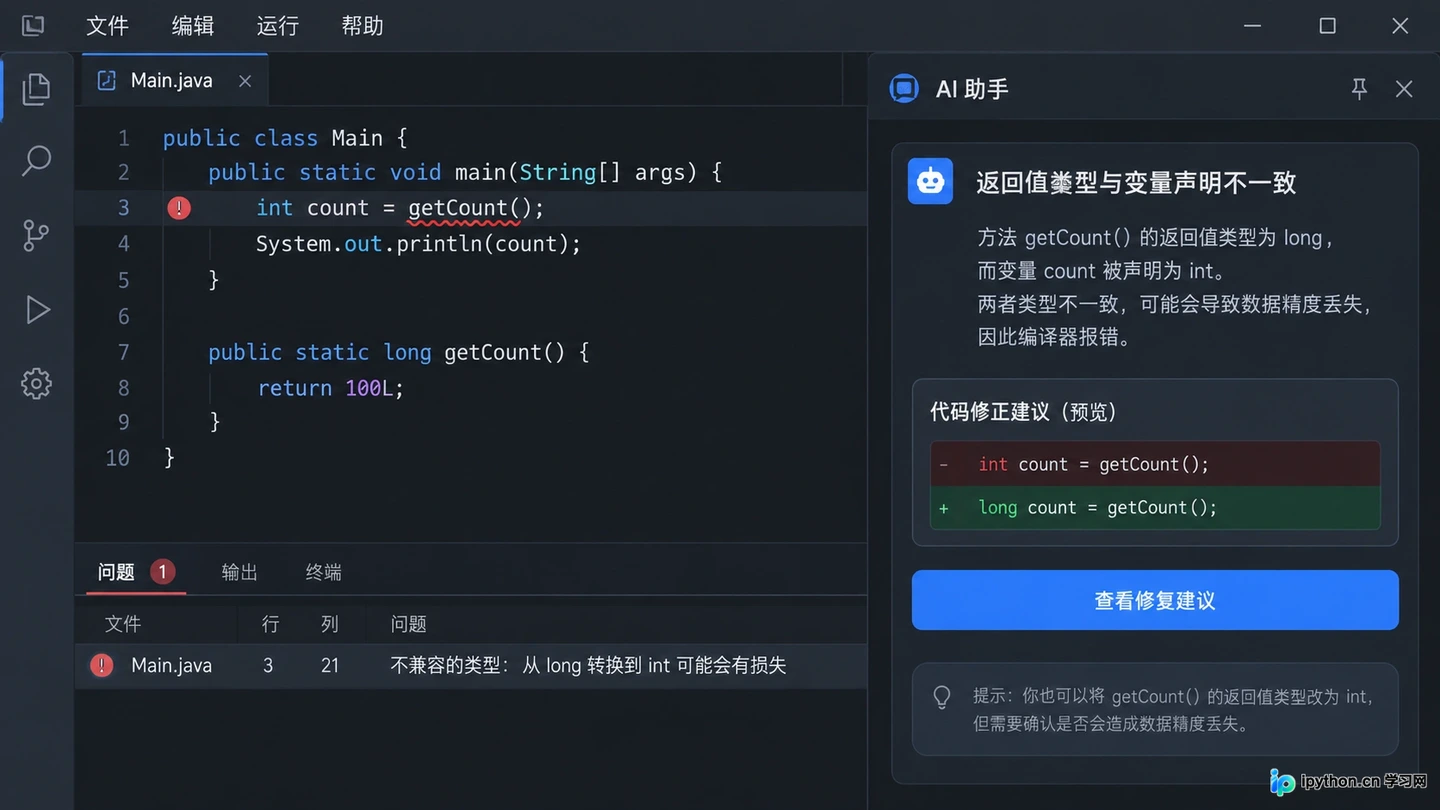Click the AI 助手 header logo icon
This screenshot has height=810, width=1440.
[x=904, y=89]
